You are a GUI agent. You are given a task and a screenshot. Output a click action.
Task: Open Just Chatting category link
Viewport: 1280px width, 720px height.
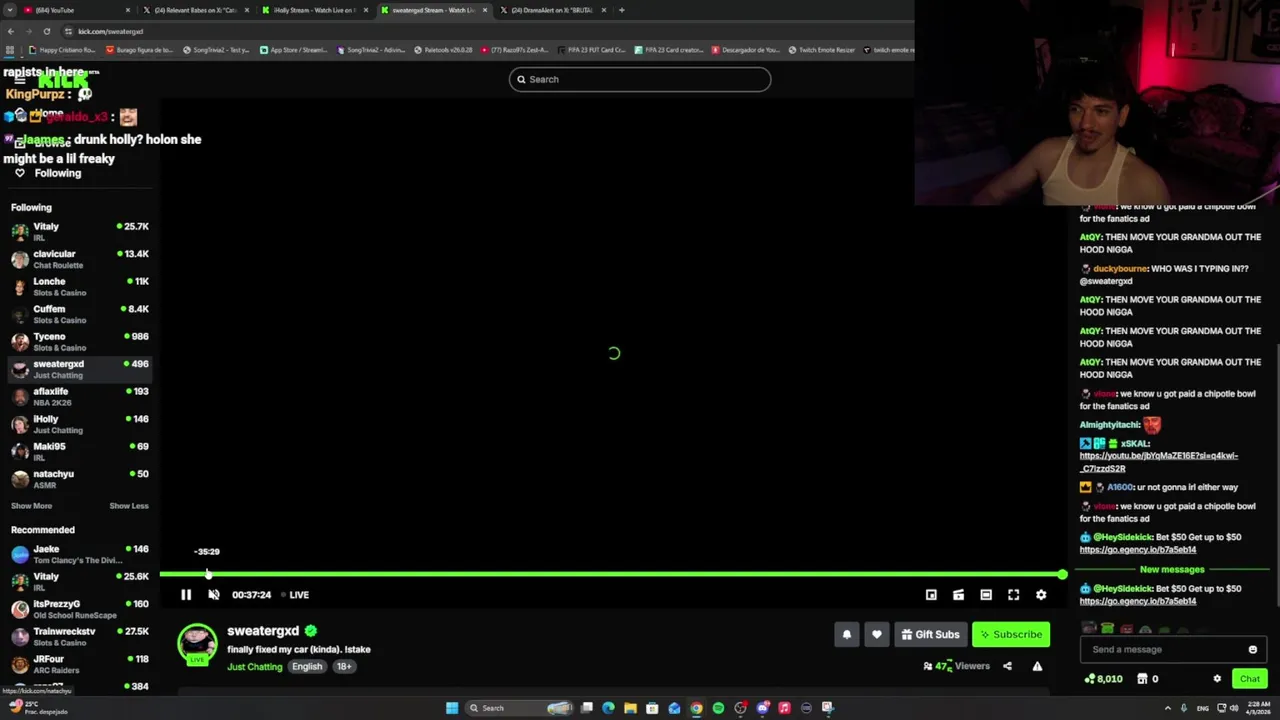255,667
